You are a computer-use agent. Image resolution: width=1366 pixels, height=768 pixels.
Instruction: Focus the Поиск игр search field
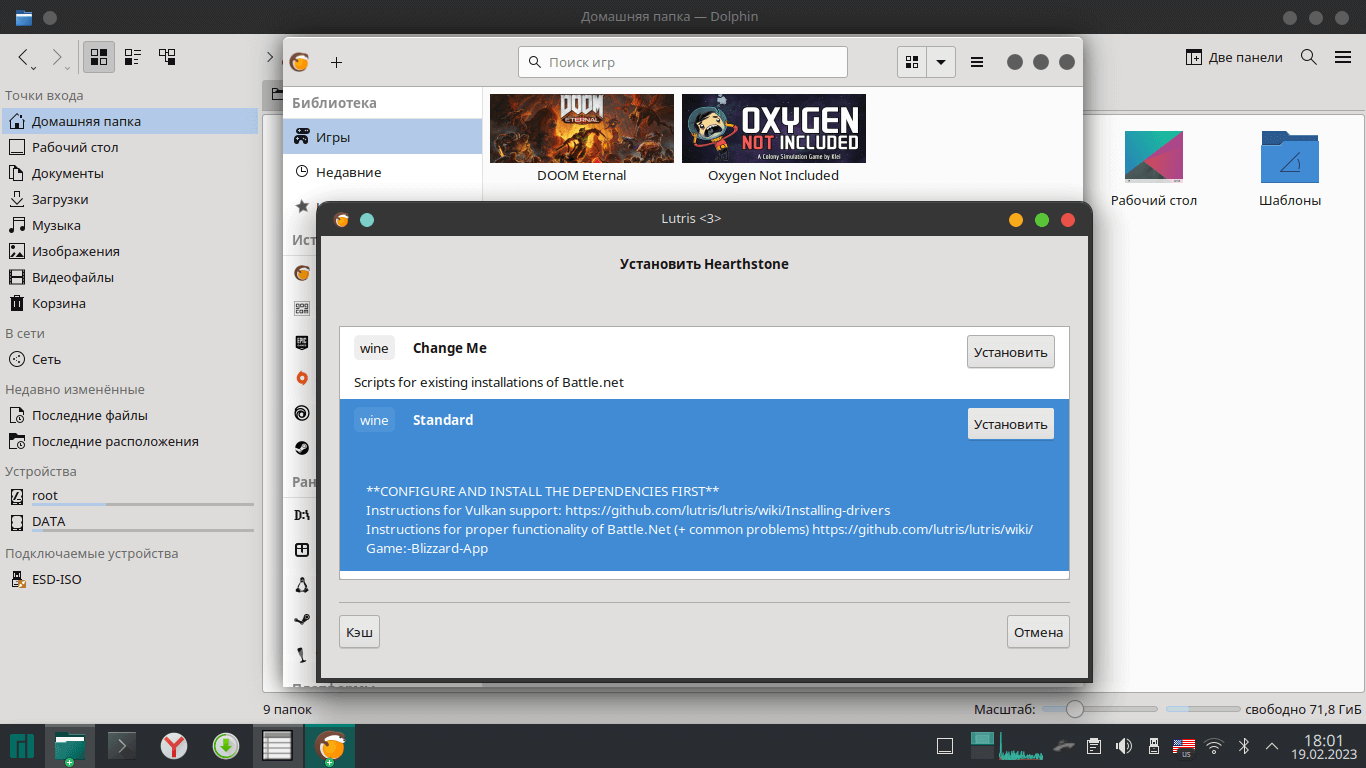click(x=683, y=62)
